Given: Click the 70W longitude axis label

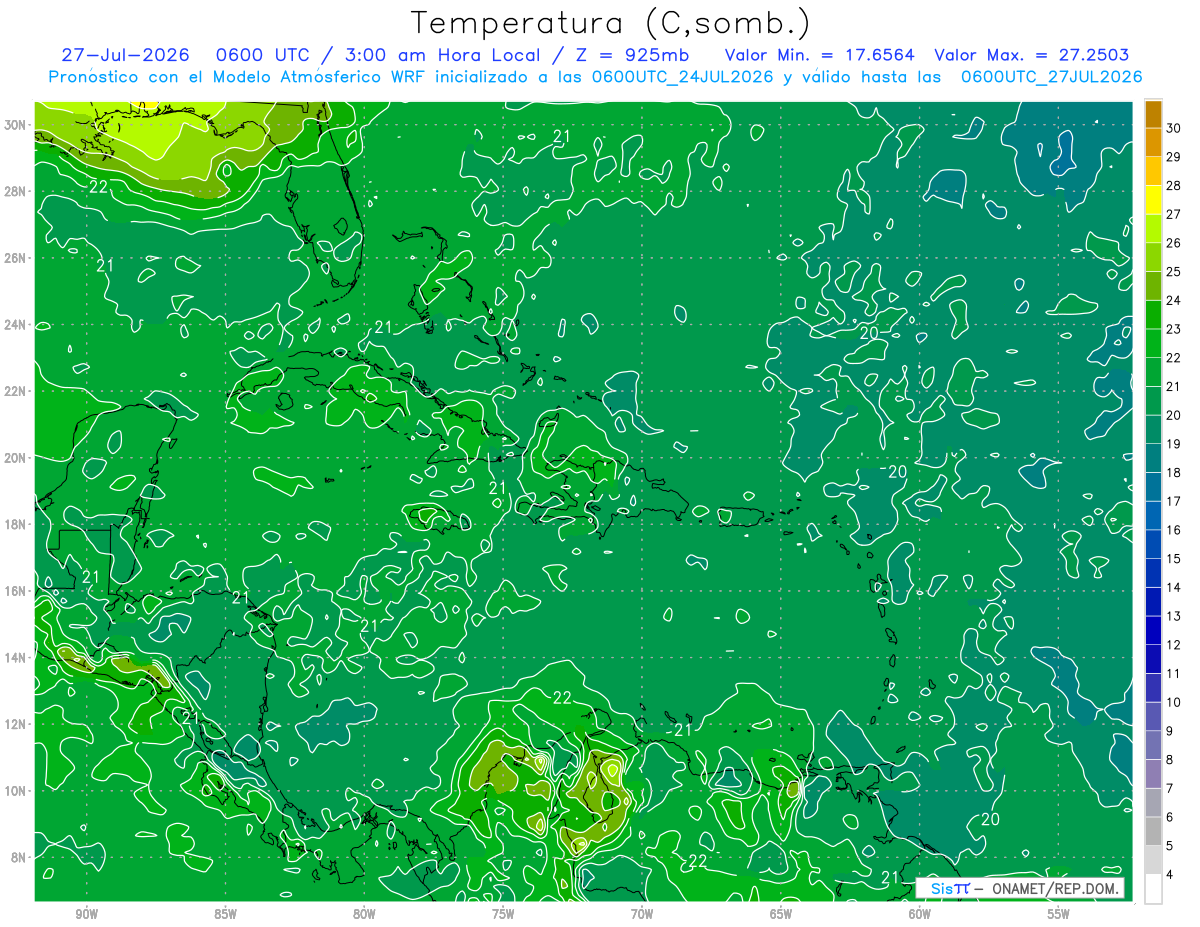Looking at the screenshot, I should pyautogui.click(x=642, y=914).
